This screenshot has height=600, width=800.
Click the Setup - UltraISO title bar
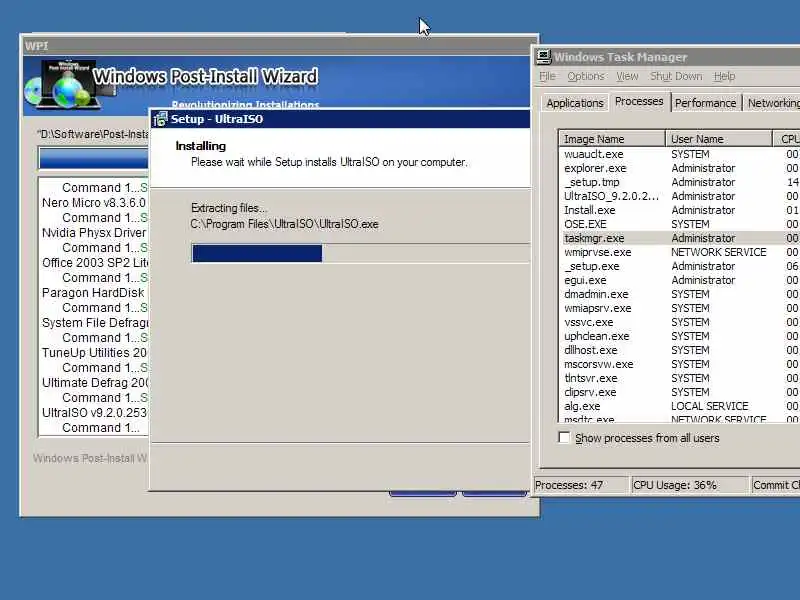click(x=340, y=119)
